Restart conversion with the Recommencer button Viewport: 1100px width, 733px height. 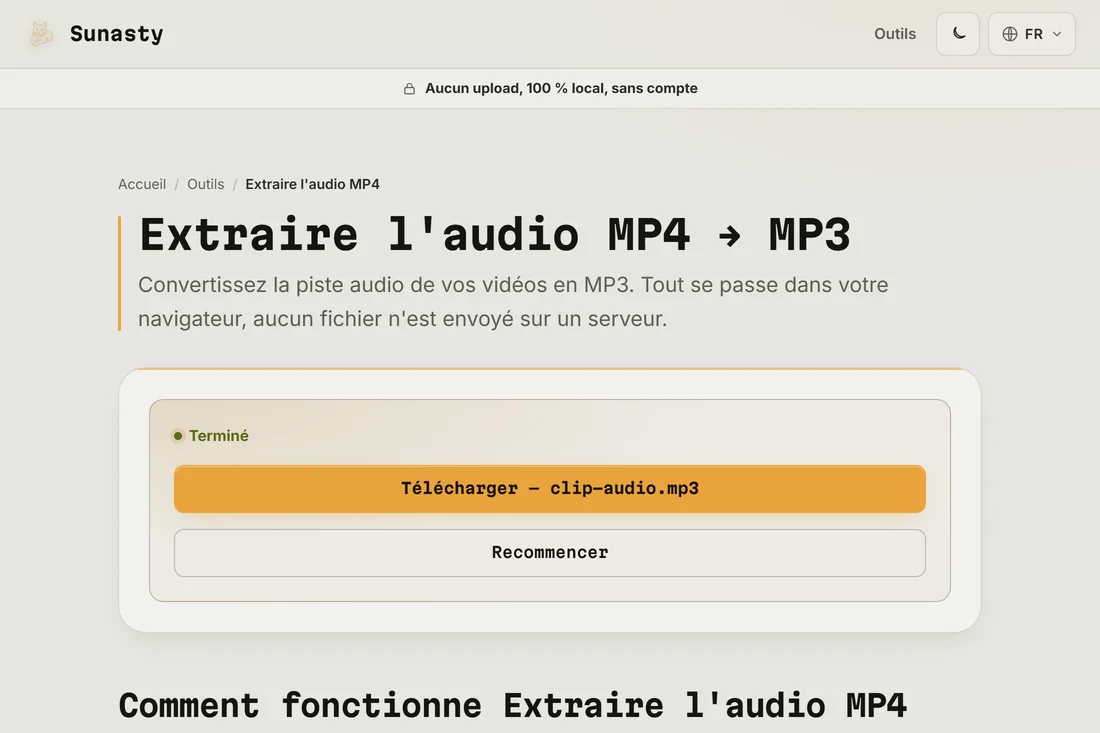[x=549, y=553]
